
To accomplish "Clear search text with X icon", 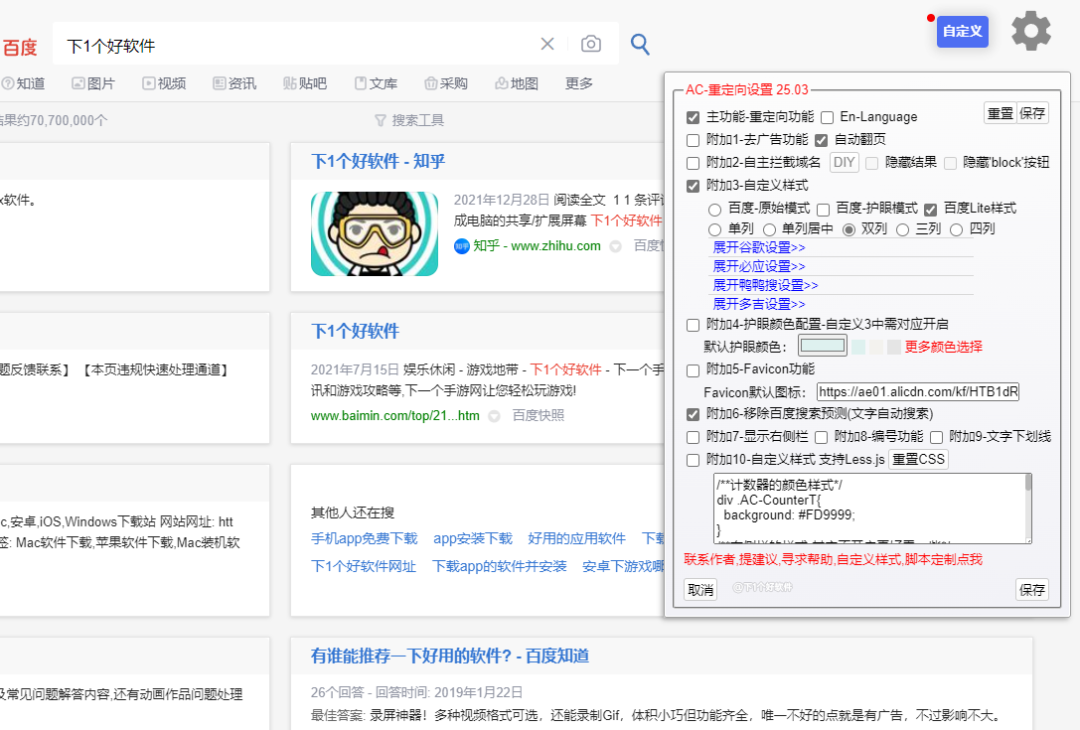I will click(x=547, y=44).
